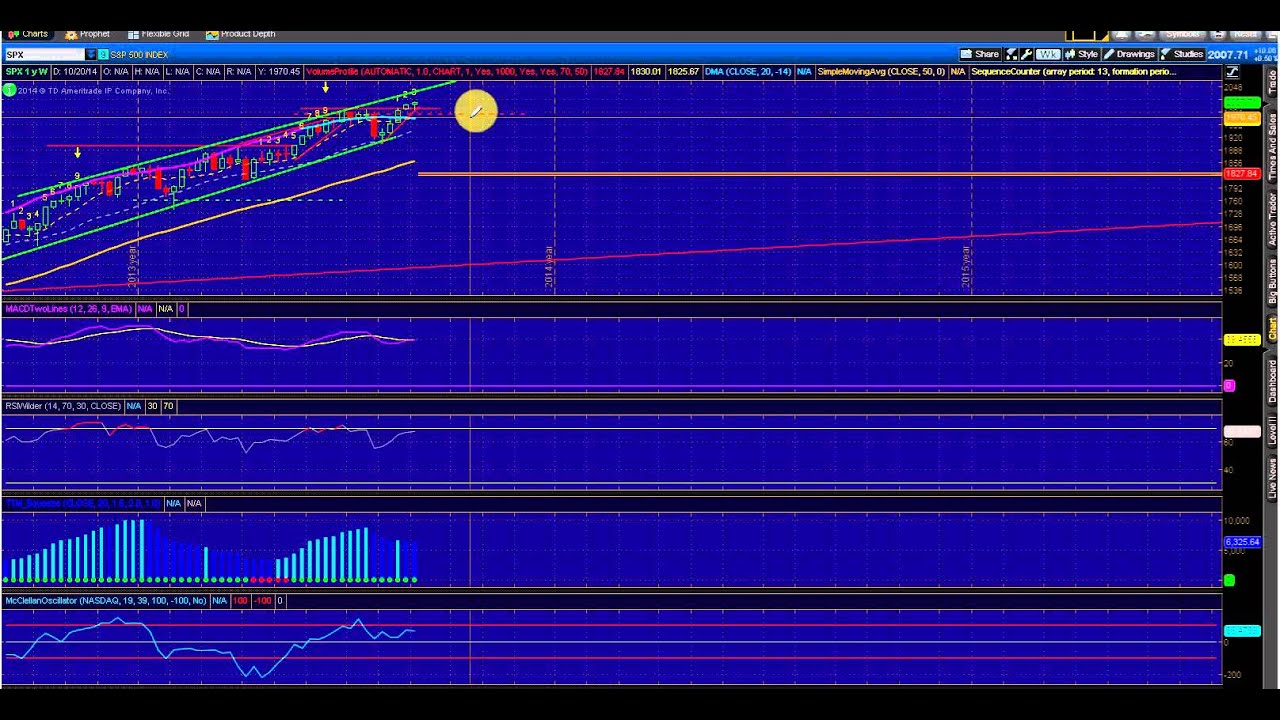Open the Dashboard sidebar tab
This screenshot has width=1280, height=720.
coord(1273,381)
